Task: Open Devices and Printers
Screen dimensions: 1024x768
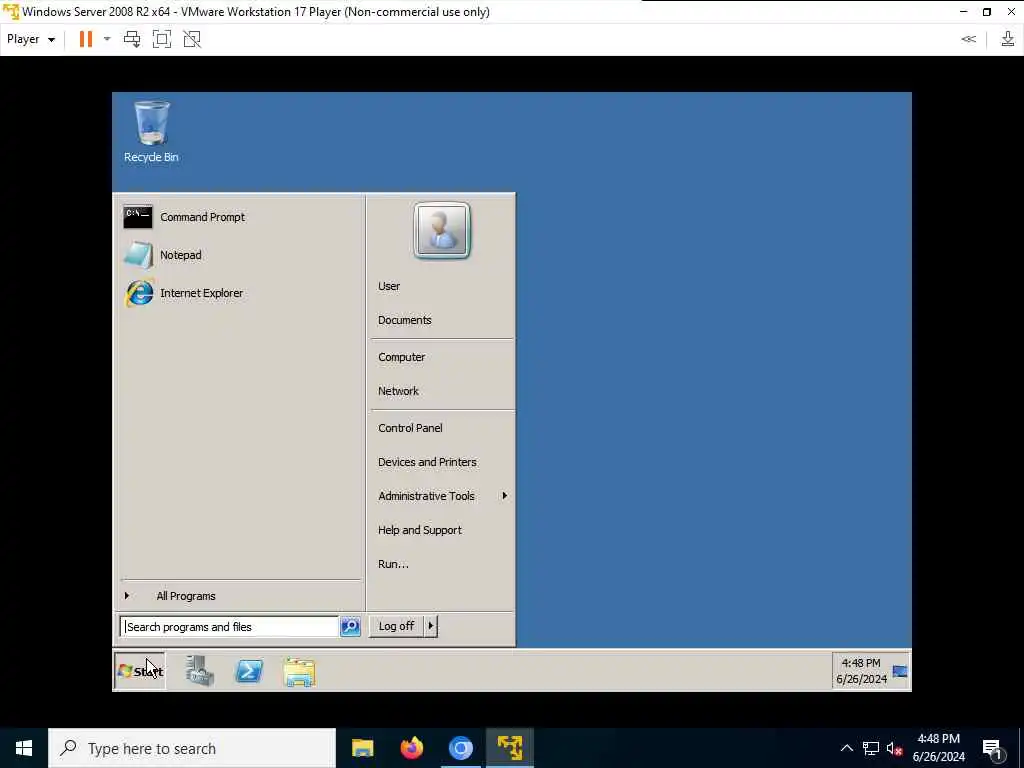Action: (427, 462)
